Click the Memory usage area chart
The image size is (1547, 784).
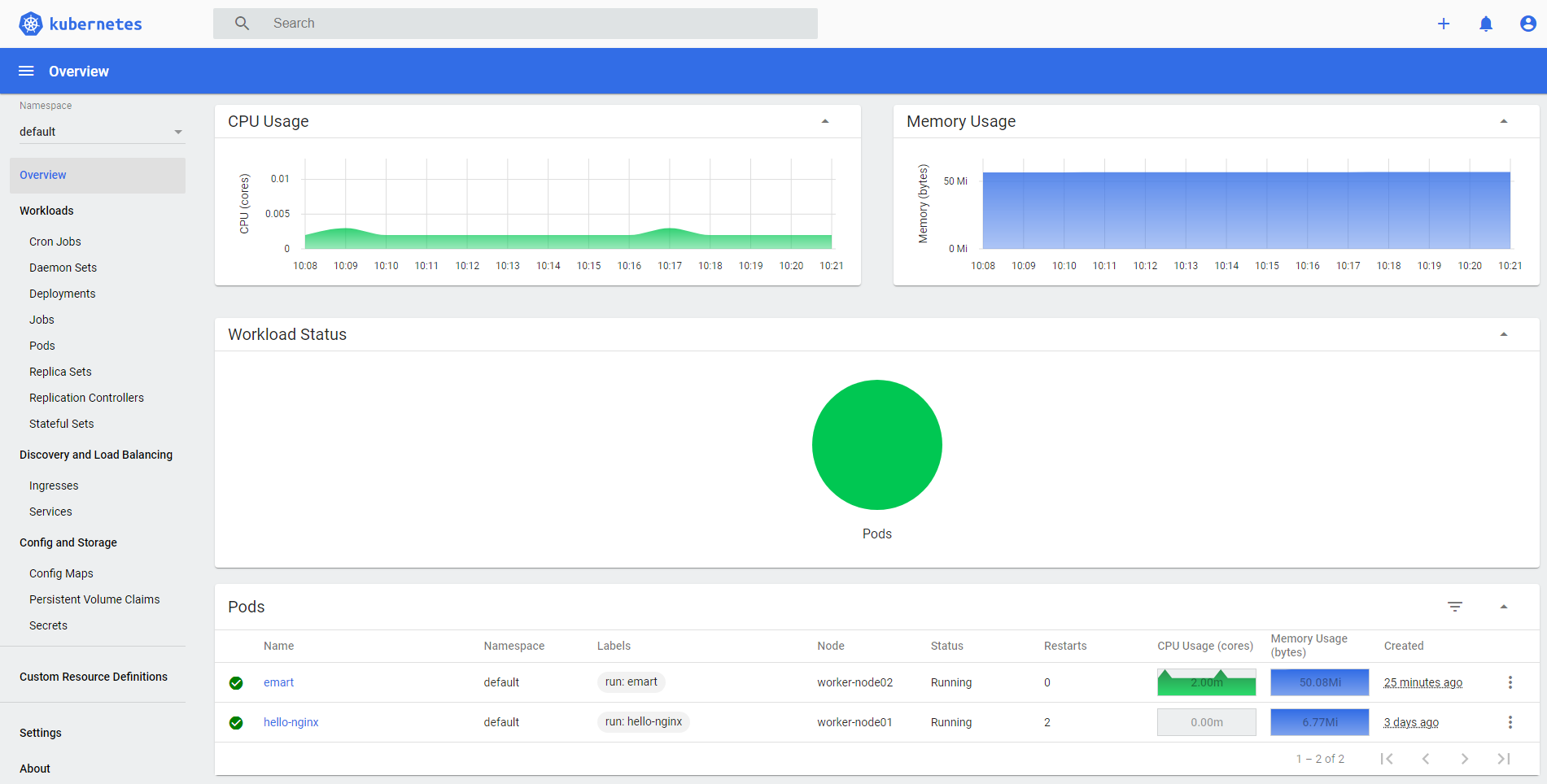1247,210
